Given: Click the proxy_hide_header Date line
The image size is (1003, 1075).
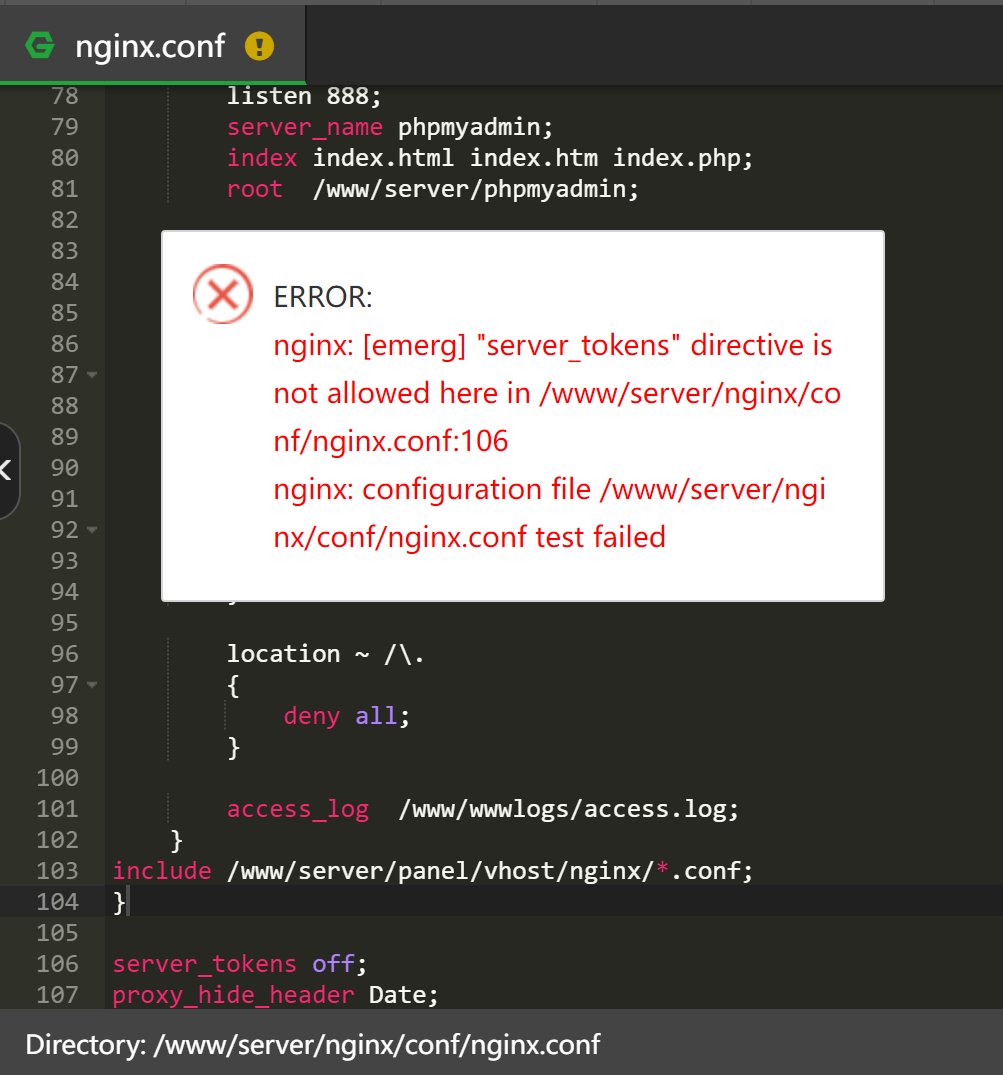Looking at the screenshot, I should pos(275,995).
